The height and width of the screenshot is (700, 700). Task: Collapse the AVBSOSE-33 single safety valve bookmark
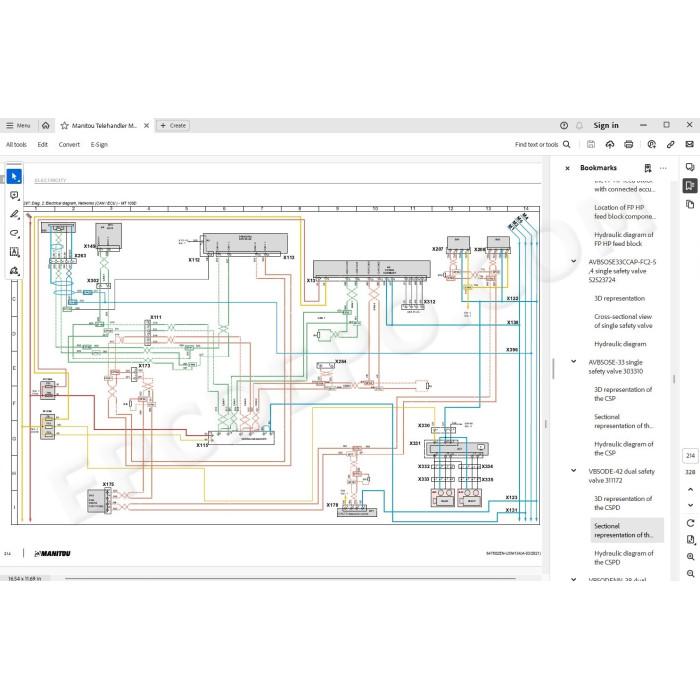pos(574,362)
